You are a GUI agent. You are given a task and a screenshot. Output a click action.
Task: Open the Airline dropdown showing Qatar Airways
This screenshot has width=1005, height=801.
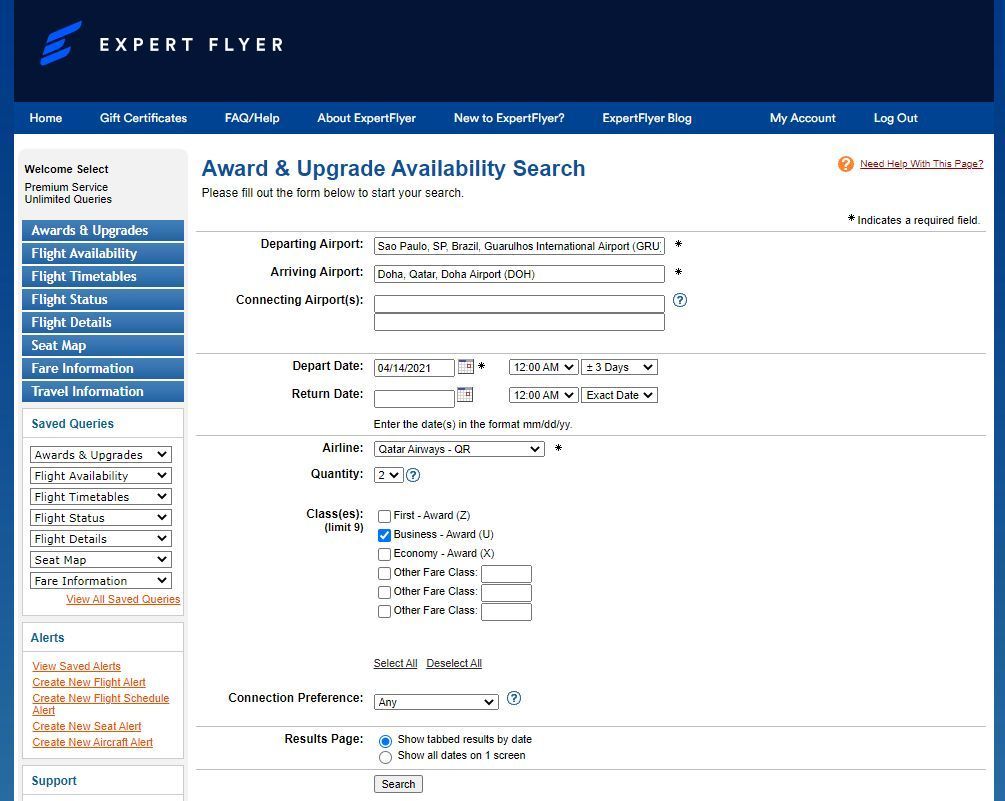click(x=459, y=449)
